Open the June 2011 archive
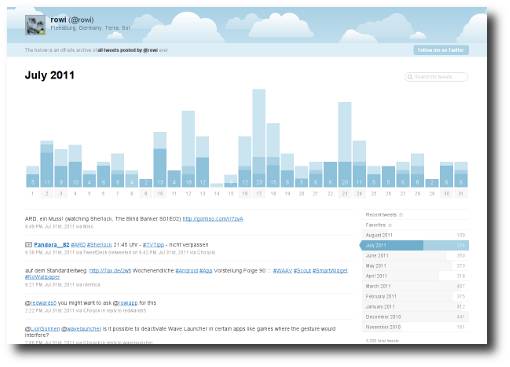 [x=415, y=256]
